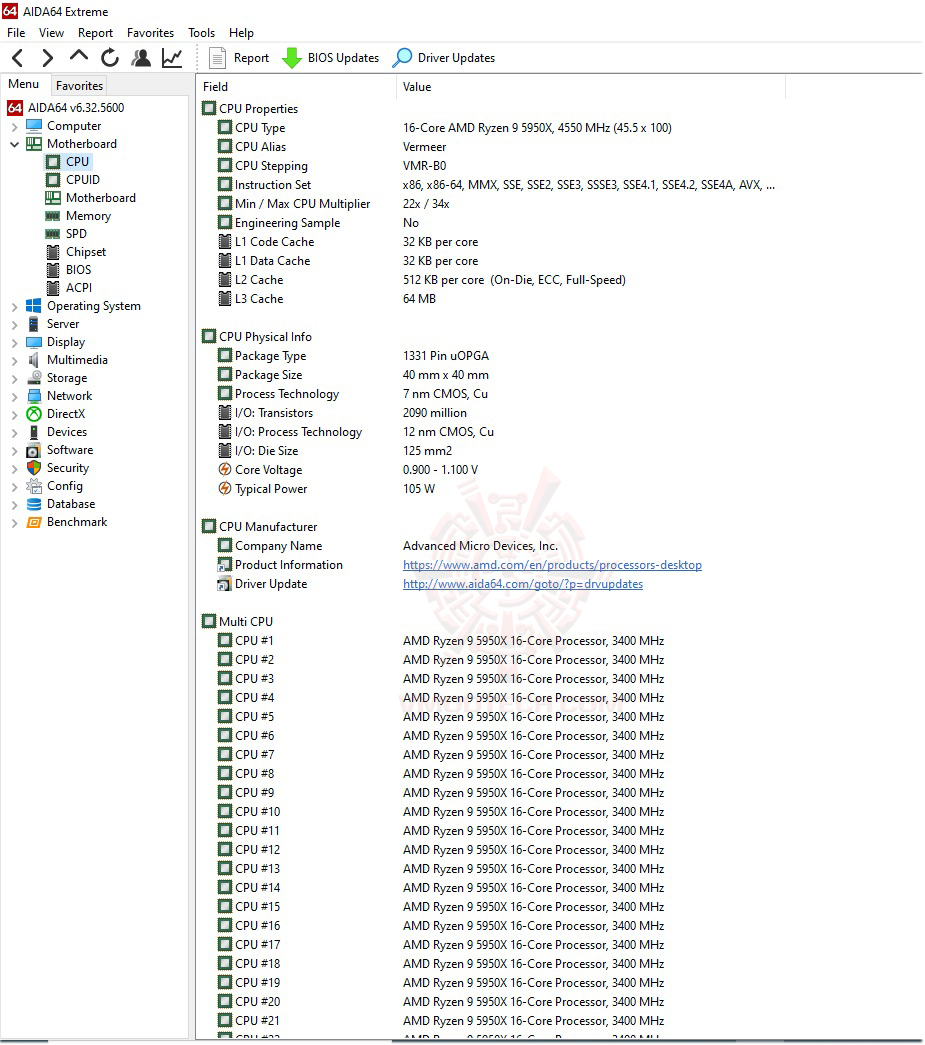925x1045 pixels.
Task: Select the CPU #1 row
Action: (x=492, y=640)
